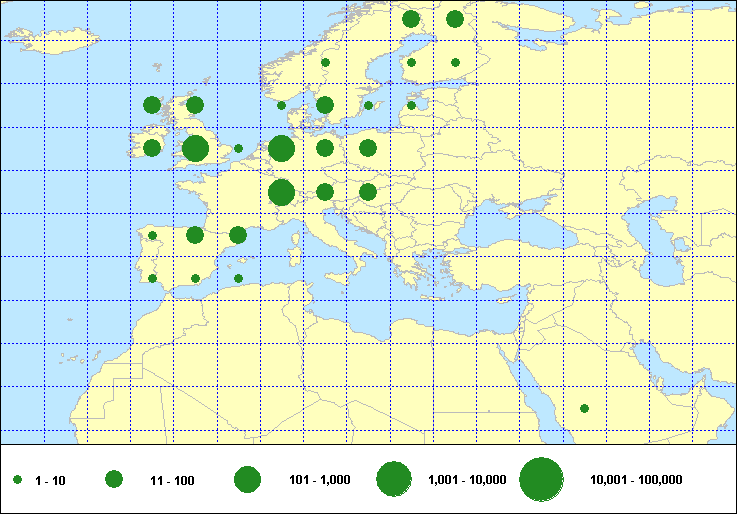Select the medium marker over Denmark
Viewport: 737px width, 514px height.
[324, 105]
